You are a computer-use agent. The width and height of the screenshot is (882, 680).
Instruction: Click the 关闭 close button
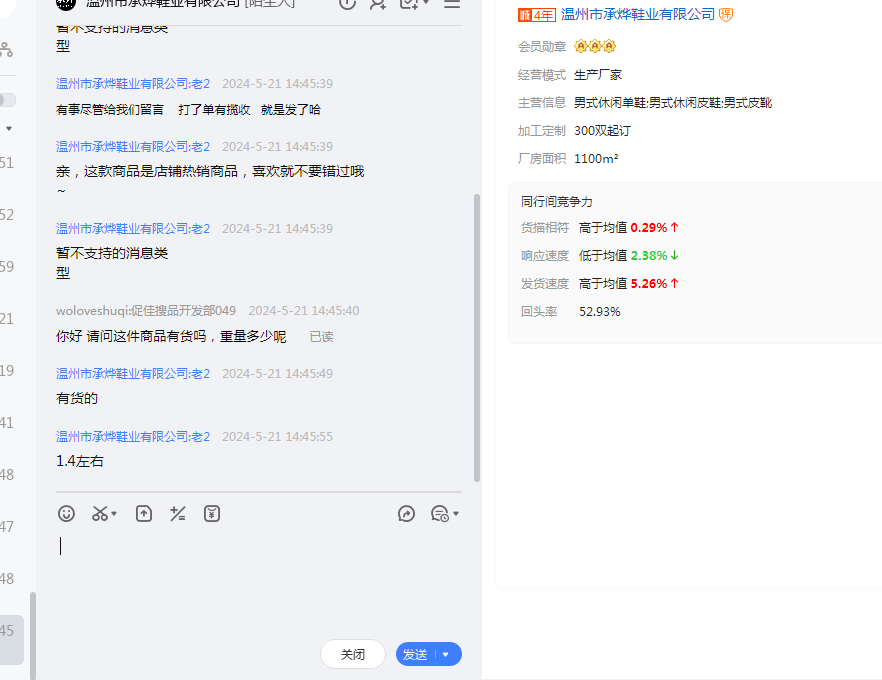tap(352, 655)
